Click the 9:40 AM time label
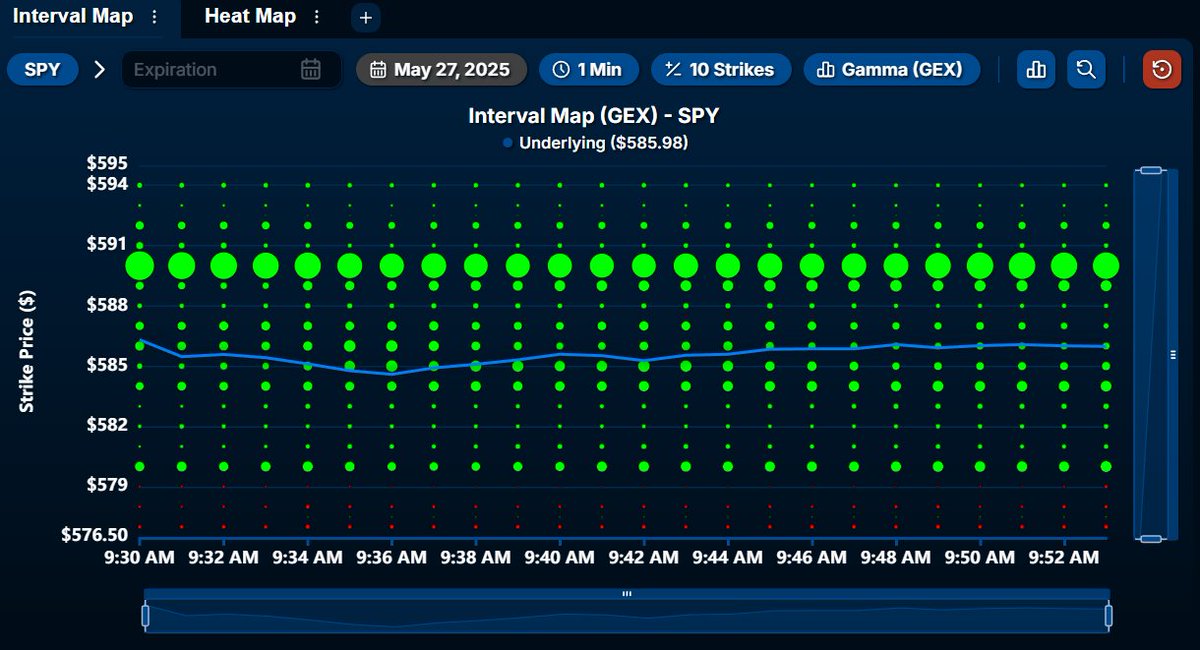 560,556
